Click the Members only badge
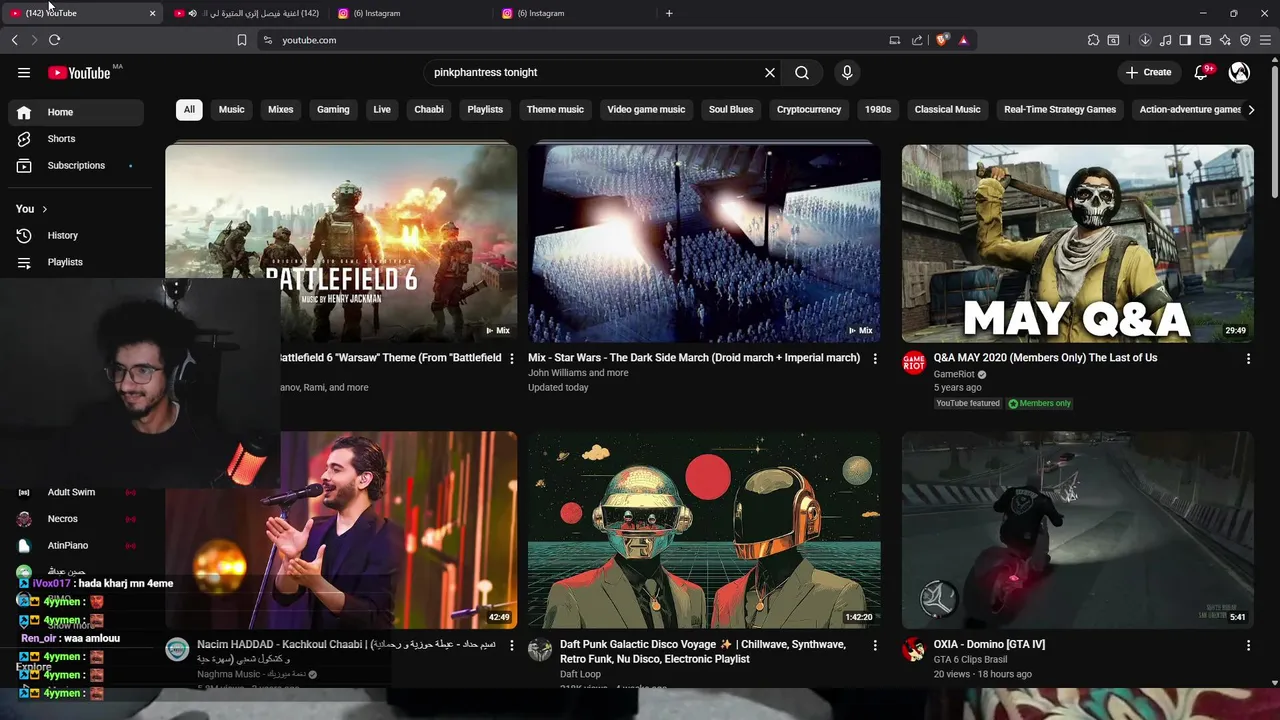 point(1040,403)
